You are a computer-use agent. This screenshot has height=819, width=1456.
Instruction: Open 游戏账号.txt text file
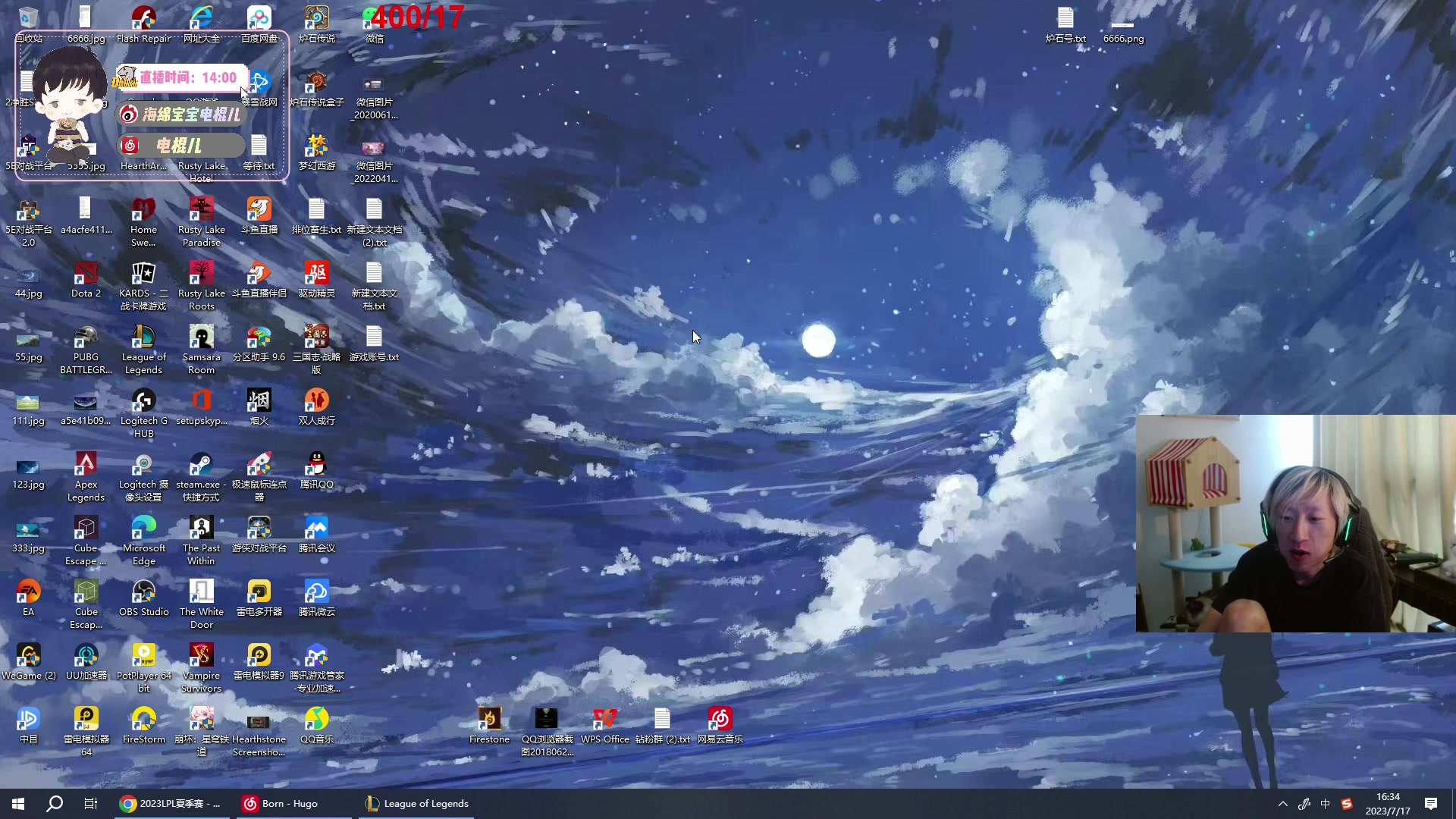tap(374, 343)
